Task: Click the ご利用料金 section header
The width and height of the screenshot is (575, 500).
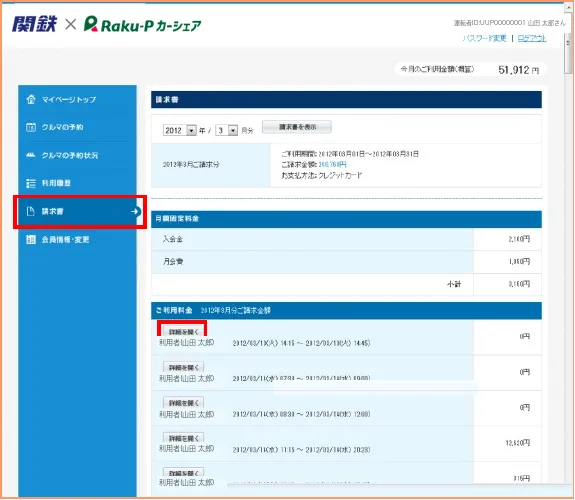Action: pyautogui.click(x=346, y=310)
